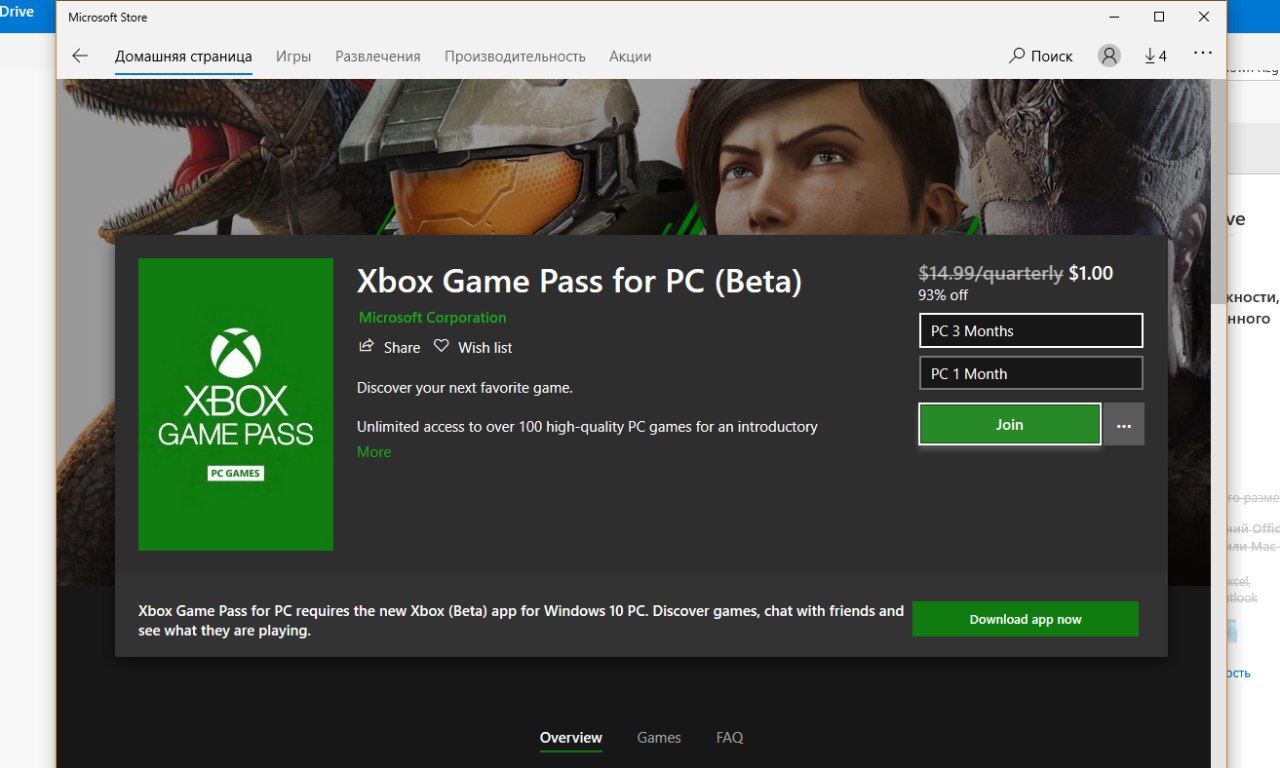Choose the PC 3 Months plan
The width and height of the screenshot is (1280, 768).
tap(1031, 331)
